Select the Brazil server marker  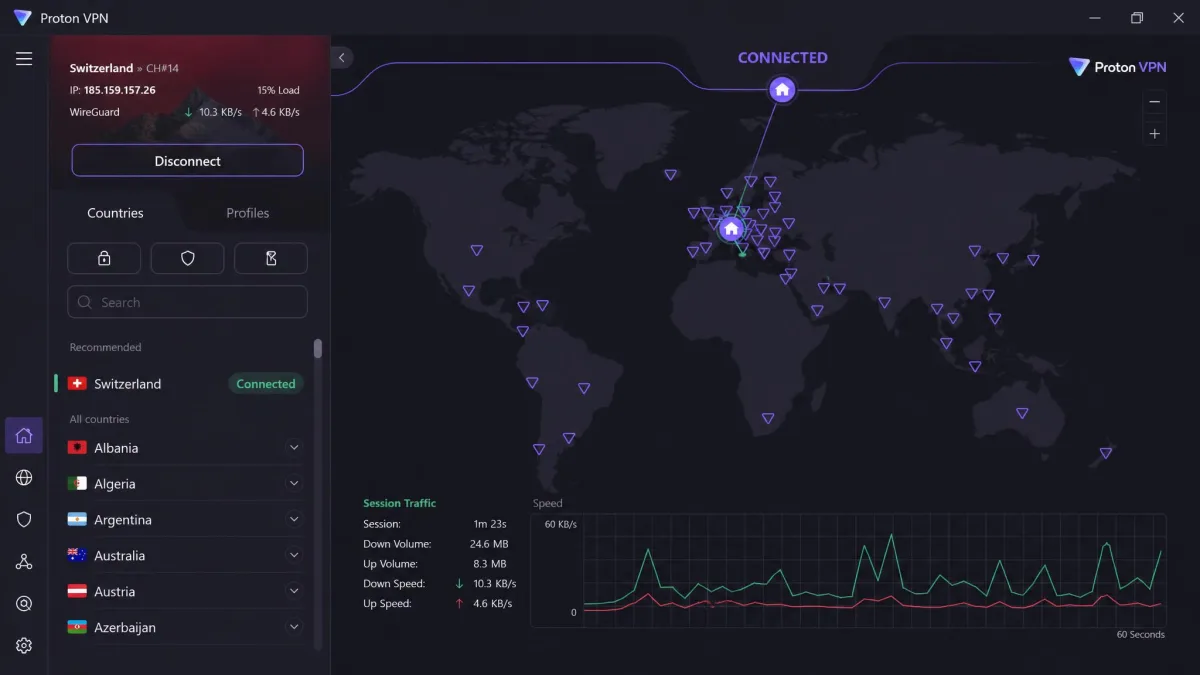(585, 388)
